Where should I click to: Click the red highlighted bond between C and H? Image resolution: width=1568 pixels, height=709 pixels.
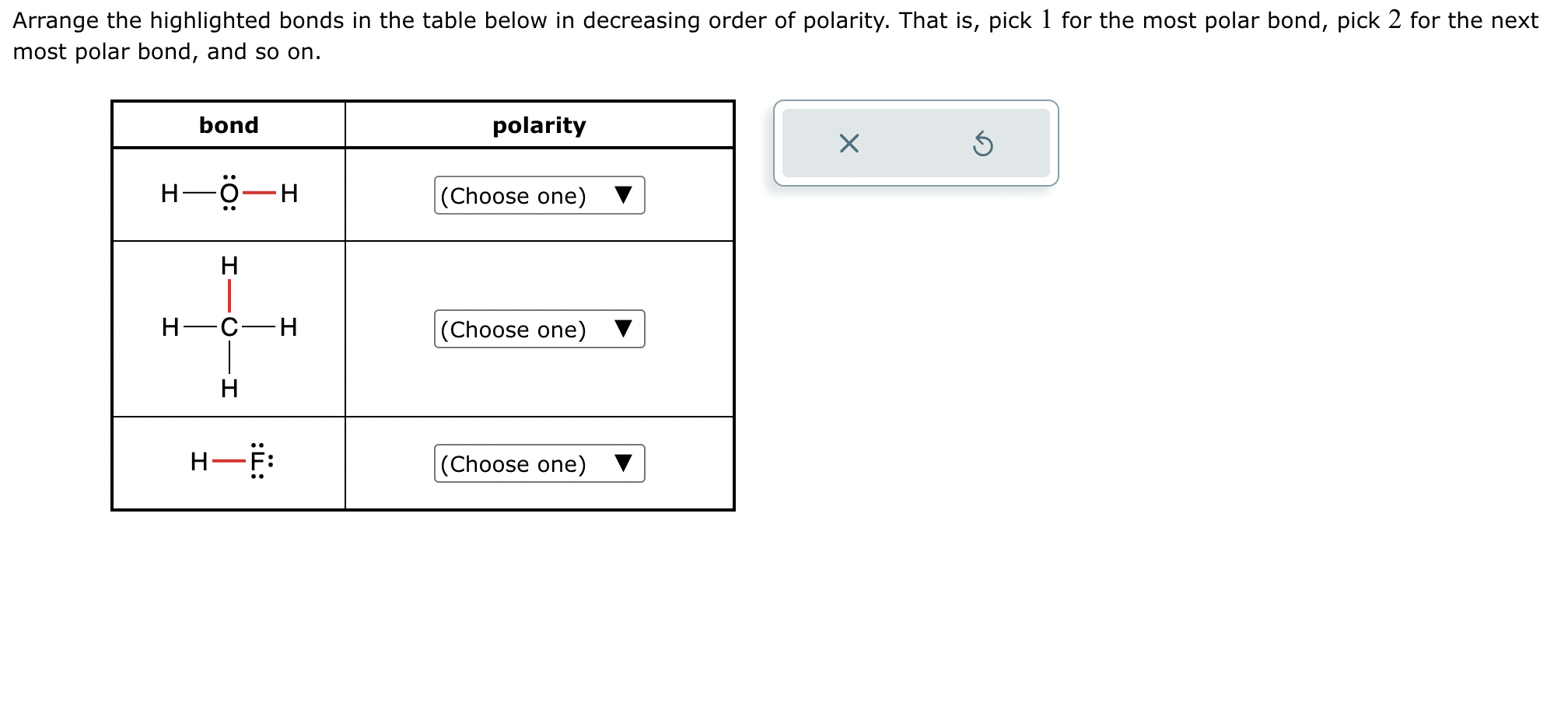pos(229,294)
